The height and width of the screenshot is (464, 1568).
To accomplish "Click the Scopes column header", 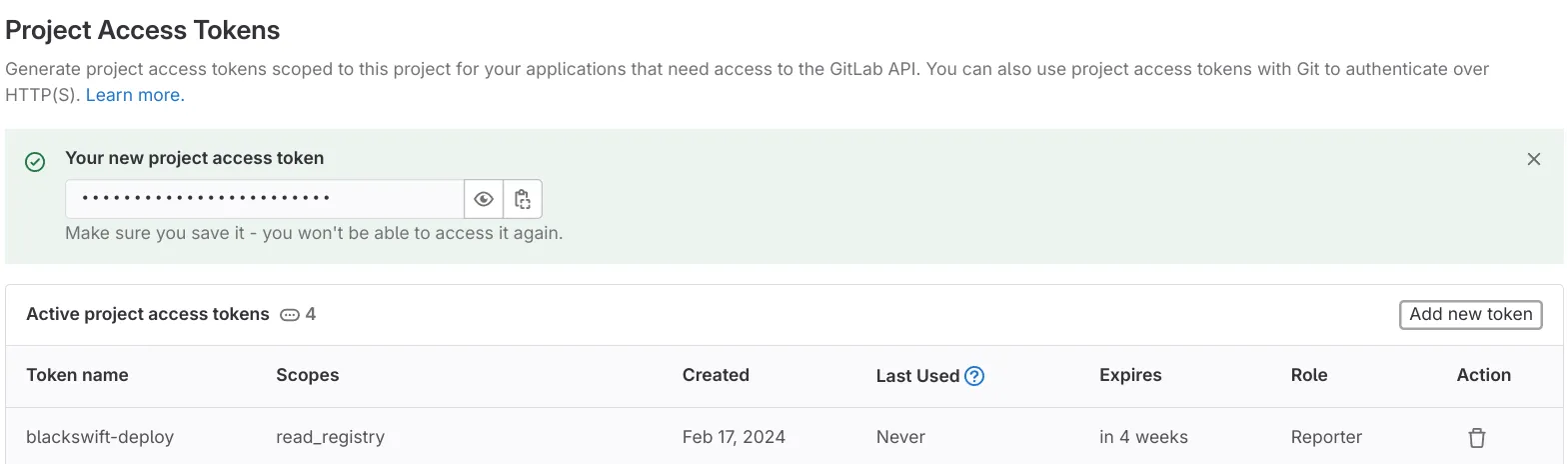I will [308, 375].
